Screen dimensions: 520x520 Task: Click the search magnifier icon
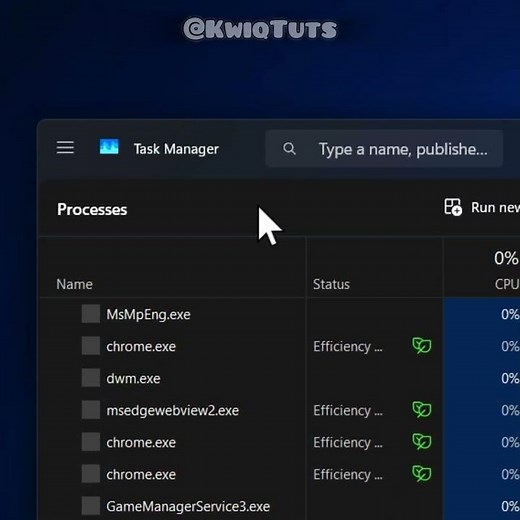(x=289, y=148)
